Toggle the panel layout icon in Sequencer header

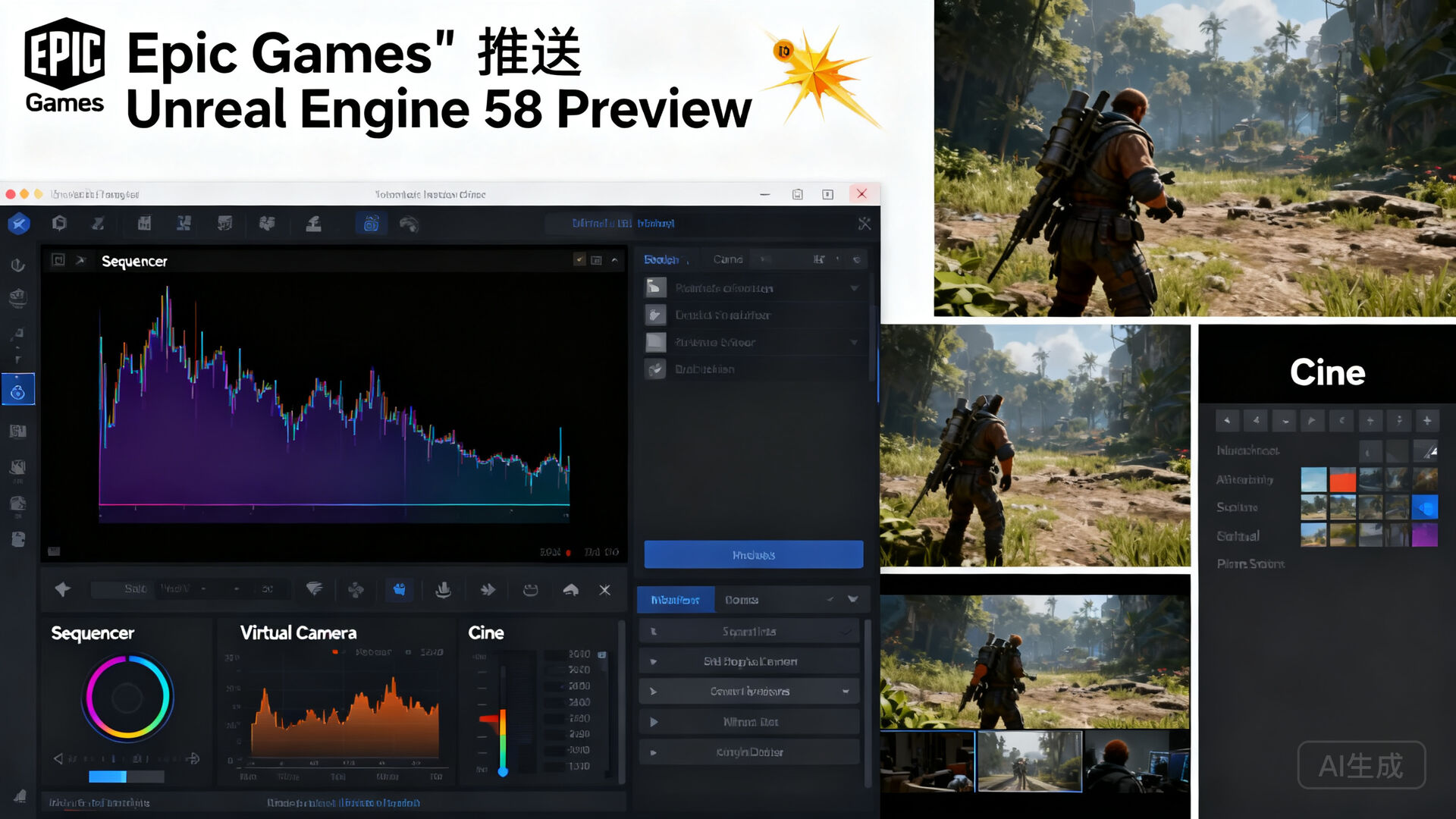(x=597, y=260)
